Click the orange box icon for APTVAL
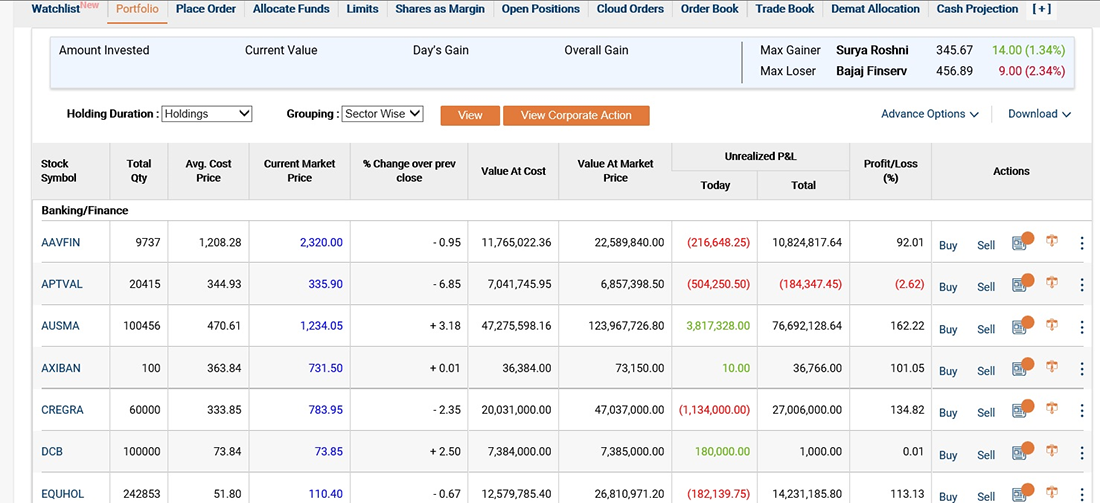1100x503 pixels. tap(1051, 284)
